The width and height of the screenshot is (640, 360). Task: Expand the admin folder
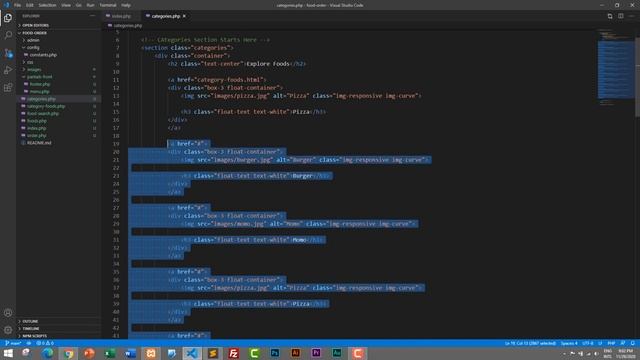click(x=33, y=40)
